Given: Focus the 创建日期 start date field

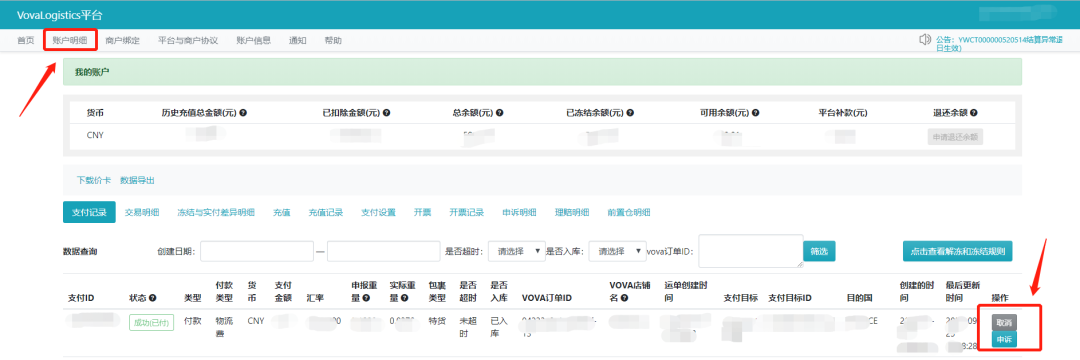Looking at the screenshot, I should pyautogui.click(x=257, y=252).
